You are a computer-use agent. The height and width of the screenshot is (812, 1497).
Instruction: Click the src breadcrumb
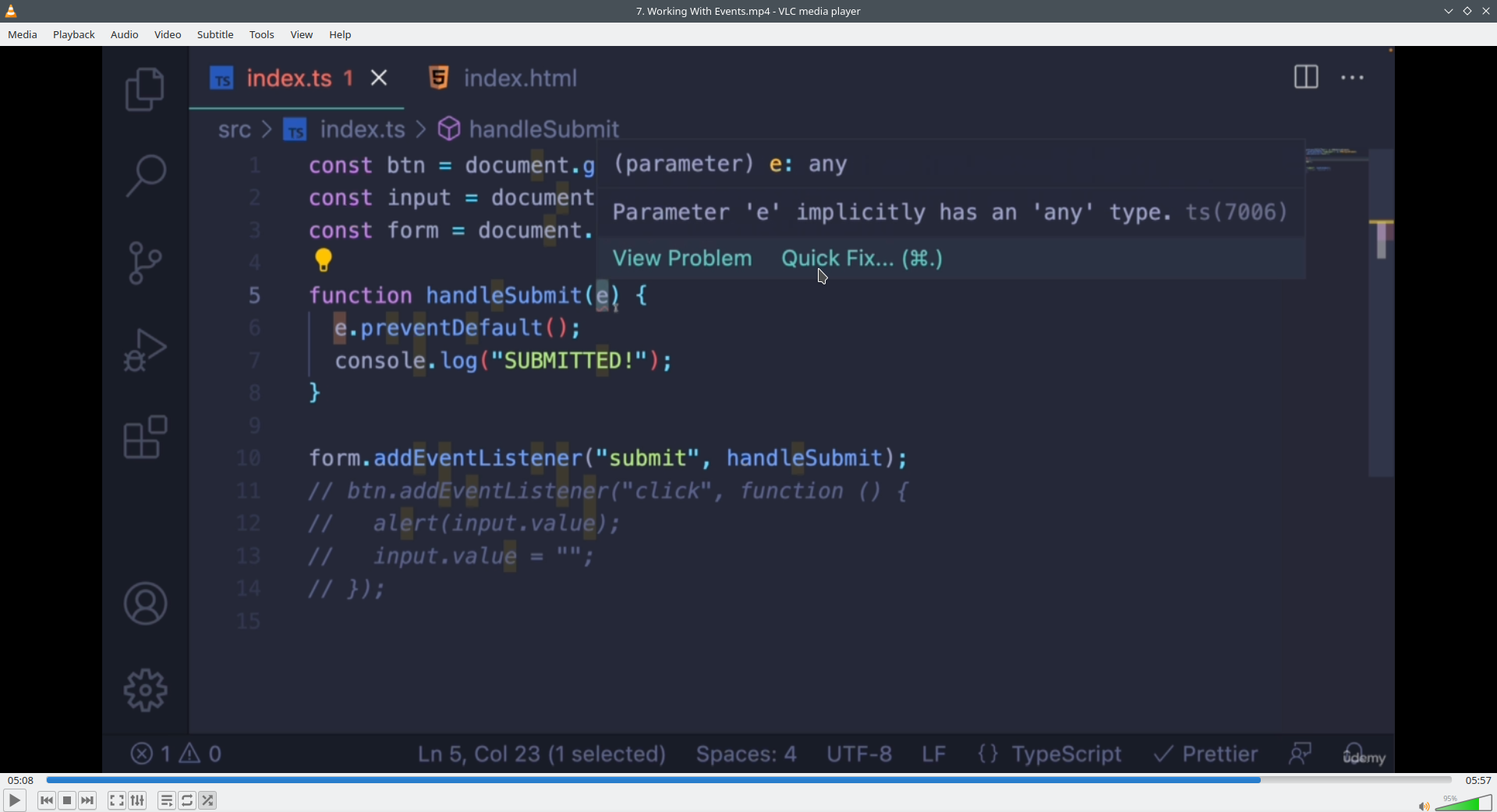pyautogui.click(x=235, y=129)
